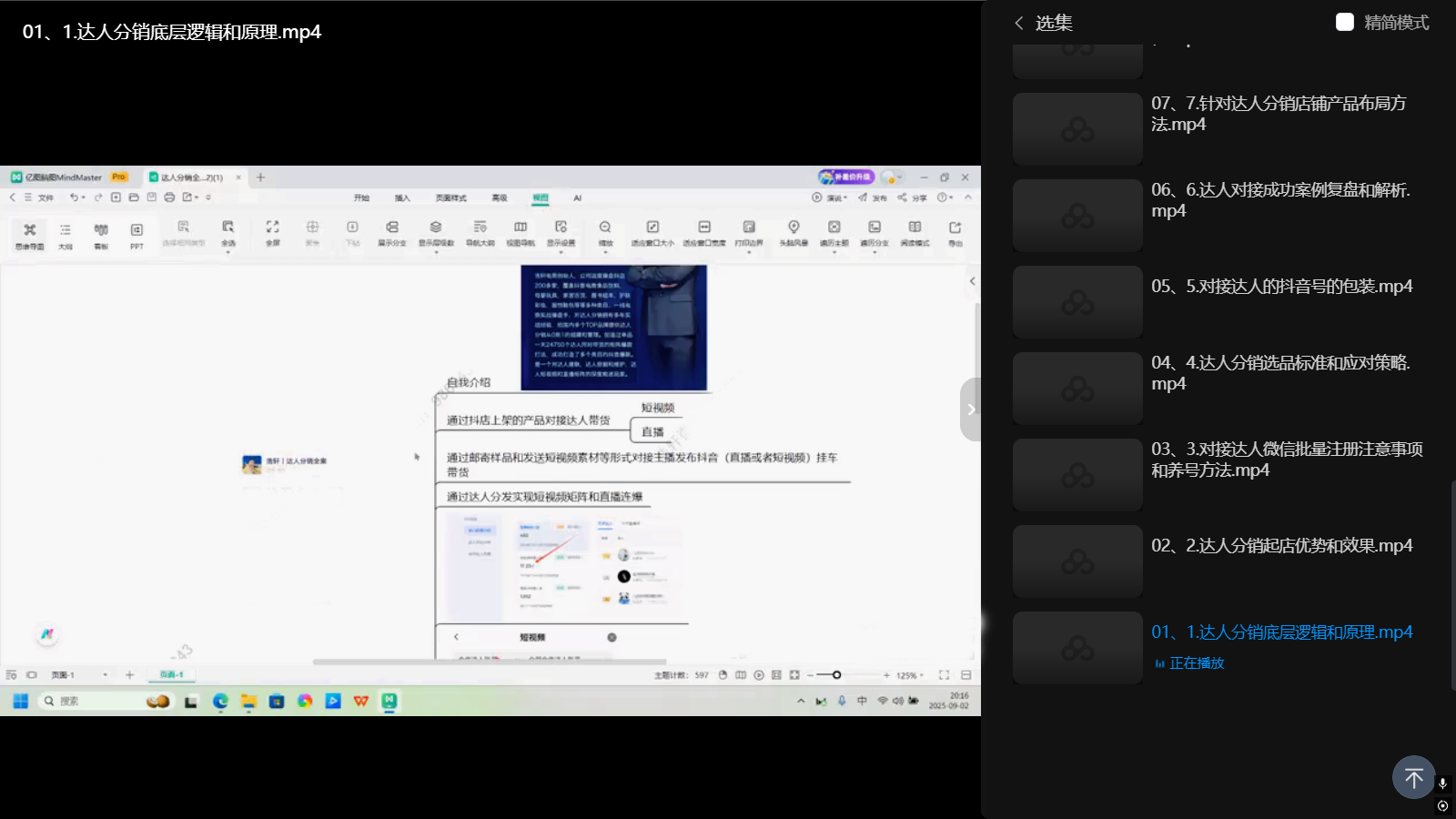The height and width of the screenshot is (819, 1456).
Task: Click the zoom slider handle in status bar
Action: click(836, 675)
